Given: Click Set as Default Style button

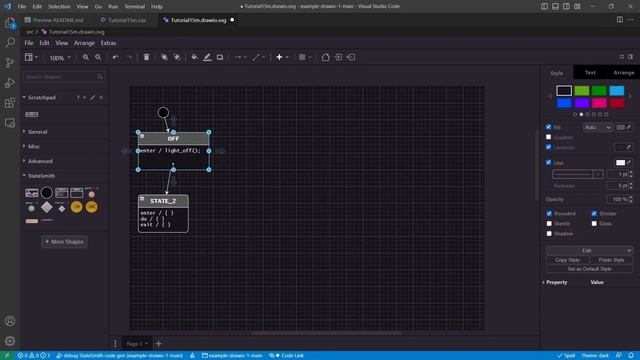Looking at the screenshot, I should pyautogui.click(x=589, y=269).
